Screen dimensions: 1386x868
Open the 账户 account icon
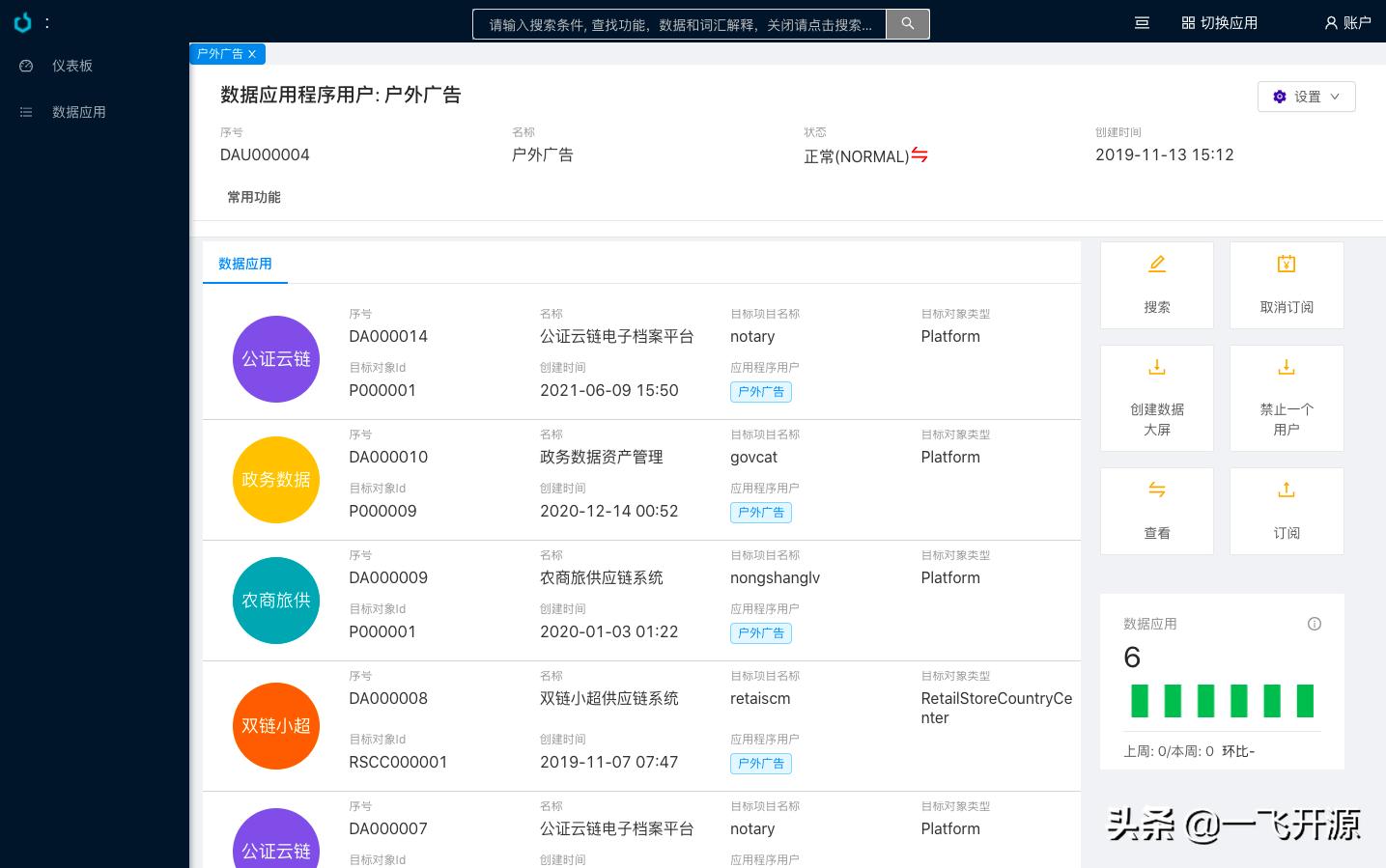pos(1348,22)
